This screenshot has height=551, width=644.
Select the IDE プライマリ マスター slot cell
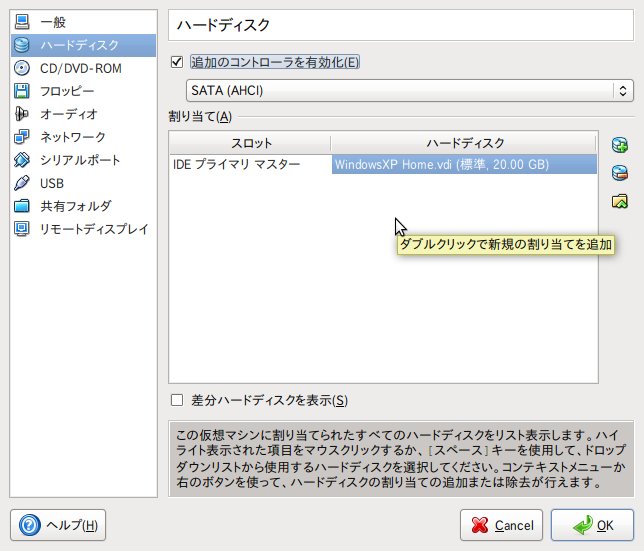click(x=250, y=164)
